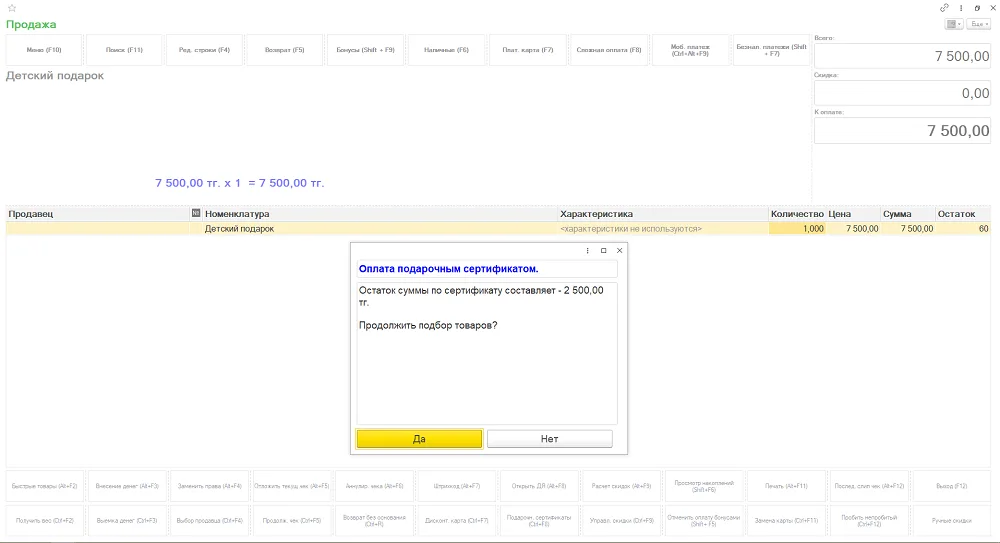1000x543 pixels.
Task: Click Расчет скидок (Alt+F9)
Action: point(622,486)
